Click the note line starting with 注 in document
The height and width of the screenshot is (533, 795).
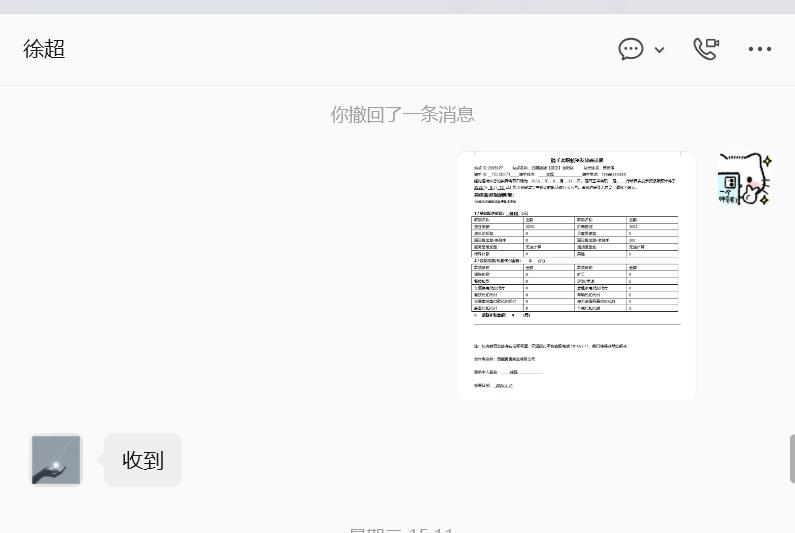(x=550, y=346)
